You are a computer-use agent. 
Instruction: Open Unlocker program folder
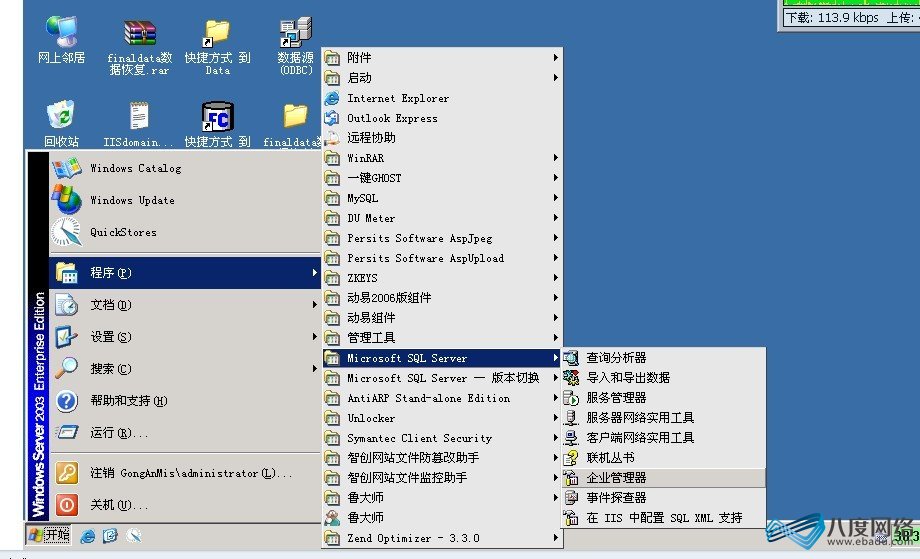(x=442, y=418)
